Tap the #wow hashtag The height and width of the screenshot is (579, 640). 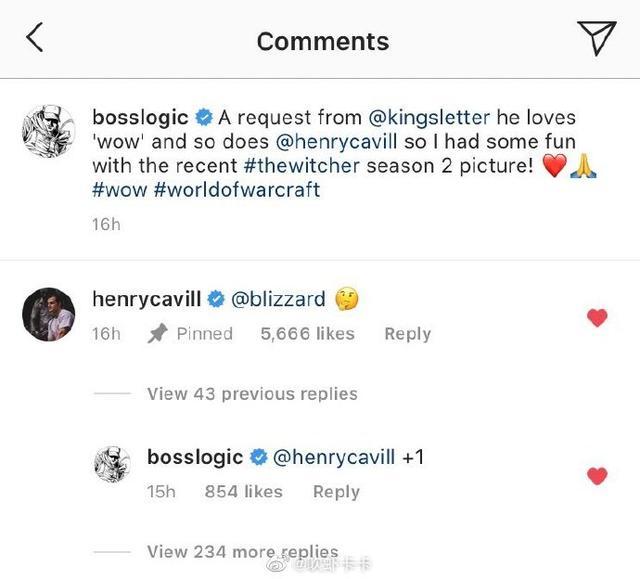119,190
